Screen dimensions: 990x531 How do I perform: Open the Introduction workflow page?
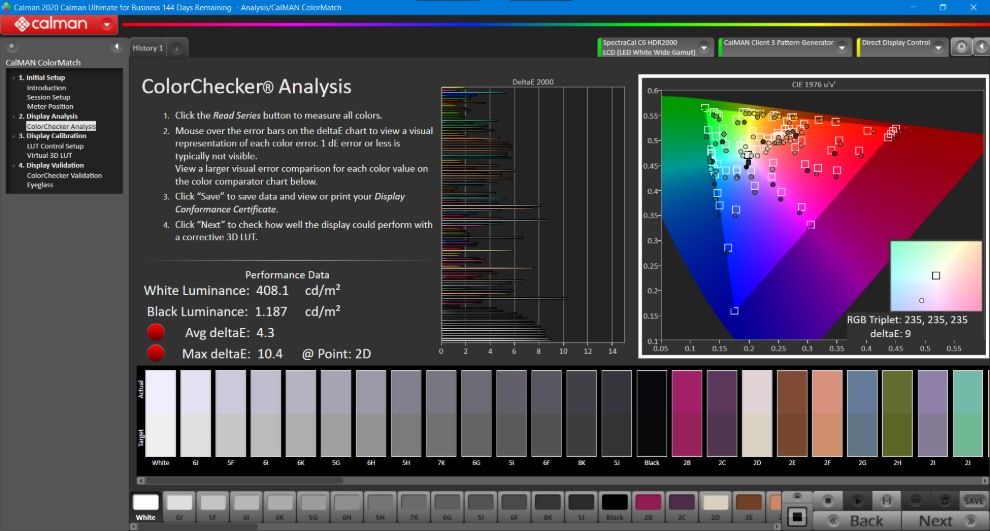(x=46, y=88)
